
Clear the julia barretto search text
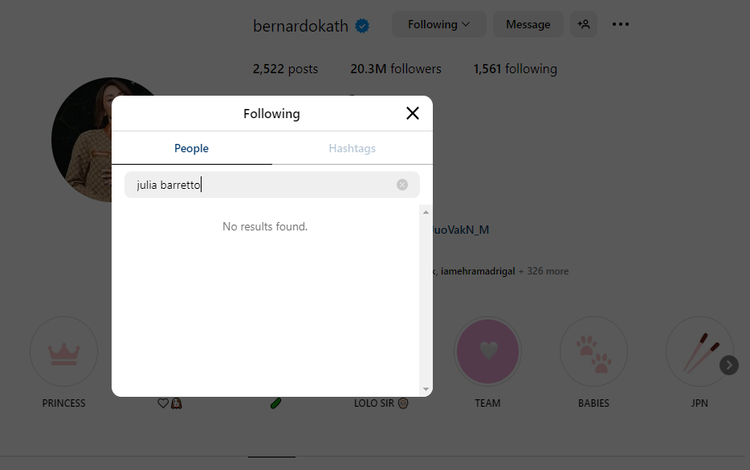(x=402, y=184)
